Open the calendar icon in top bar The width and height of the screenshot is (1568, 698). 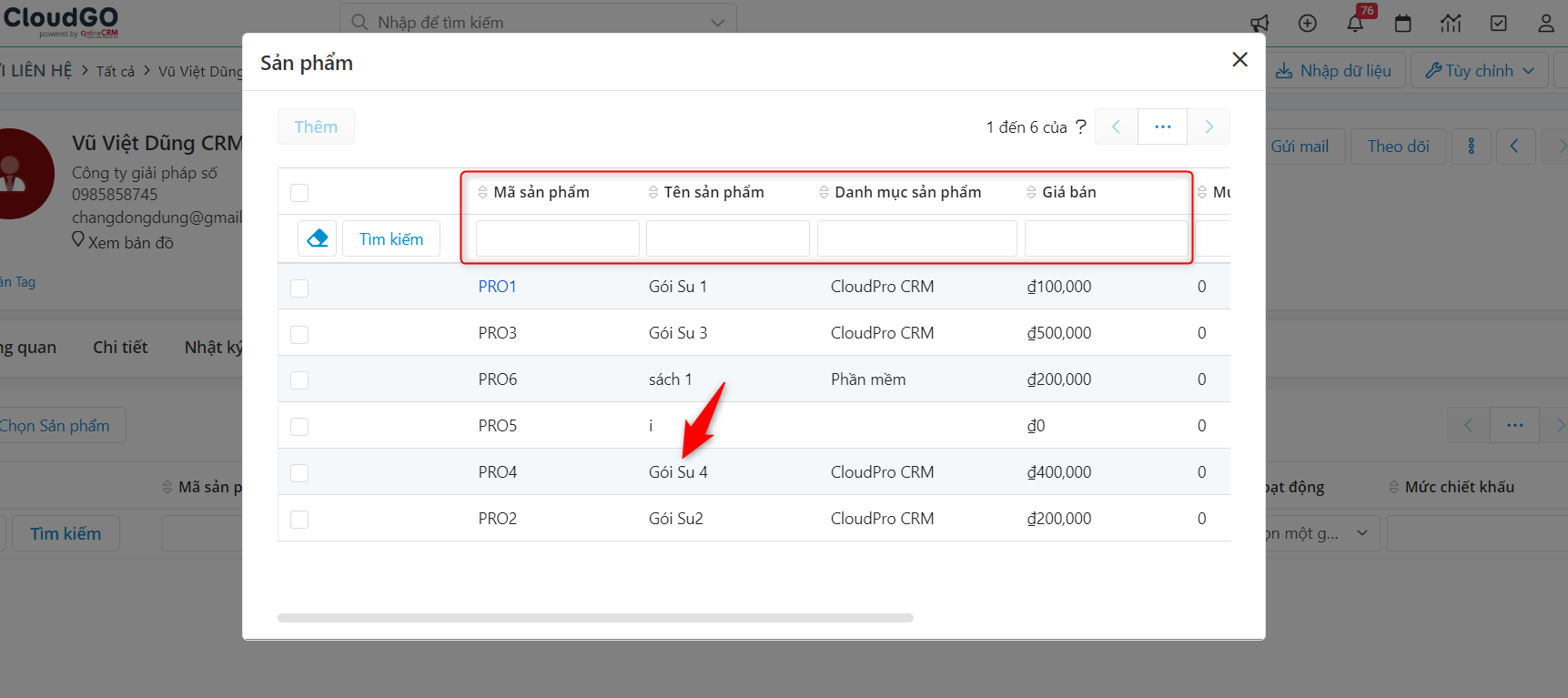[1403, 24]
